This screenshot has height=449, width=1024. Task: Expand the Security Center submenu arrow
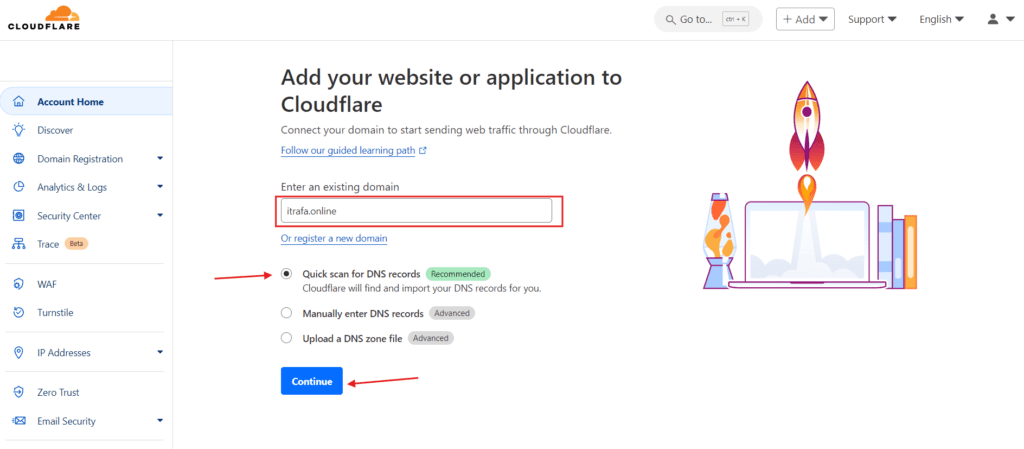point(160,215)
